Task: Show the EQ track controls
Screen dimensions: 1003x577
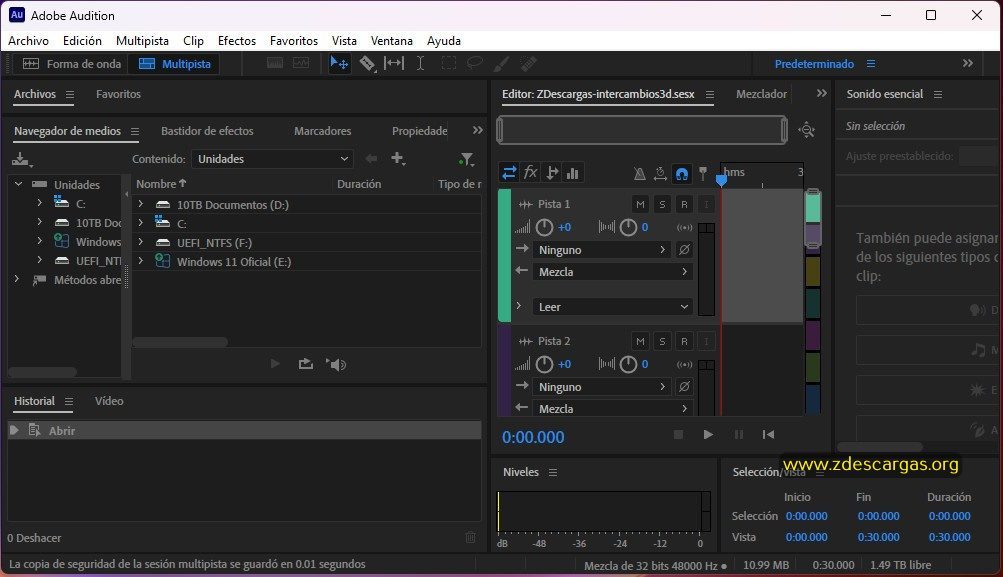Action: (x=573, y=173)
